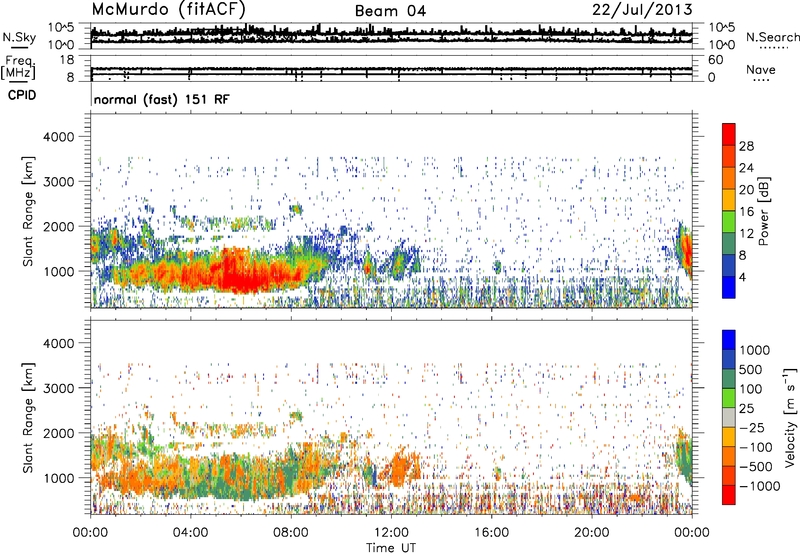This screenshot has height=554, width=800.
Task: Click the "Beam 04" label
Action: [x=390, y=11]
